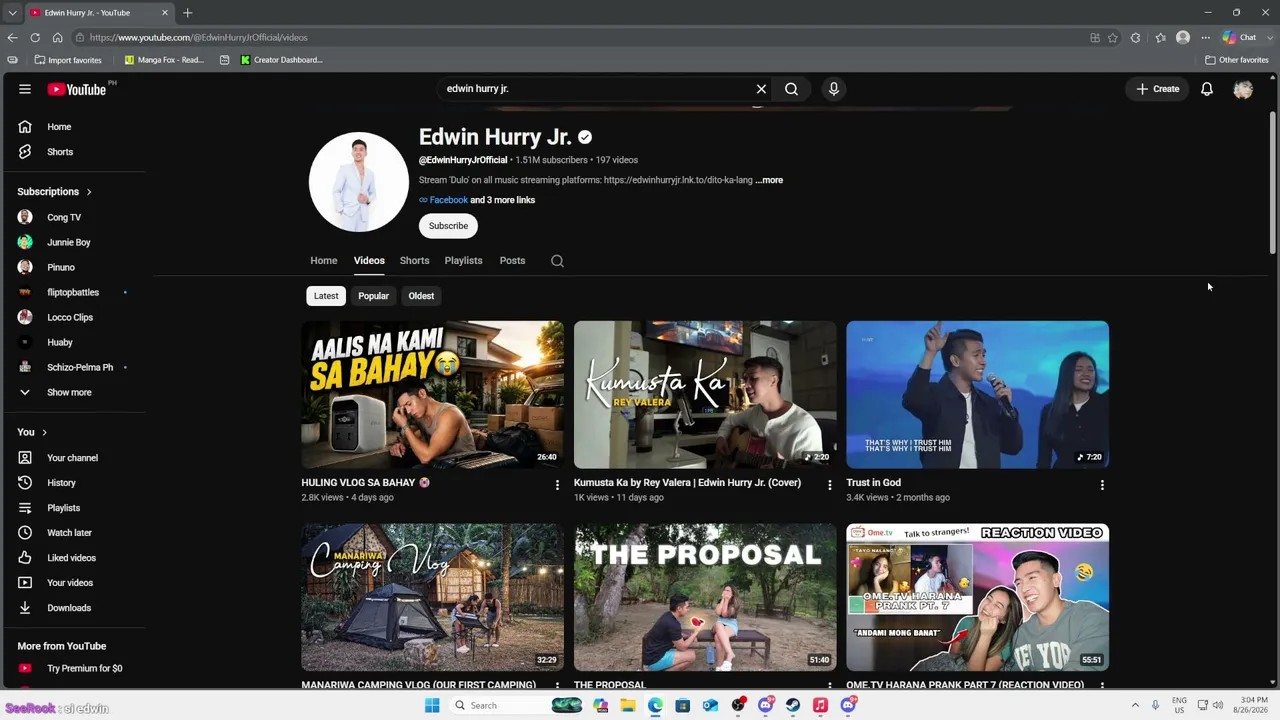Open the account avatar menu
The image size is (1280, 720).
[x=1243, y=89]
